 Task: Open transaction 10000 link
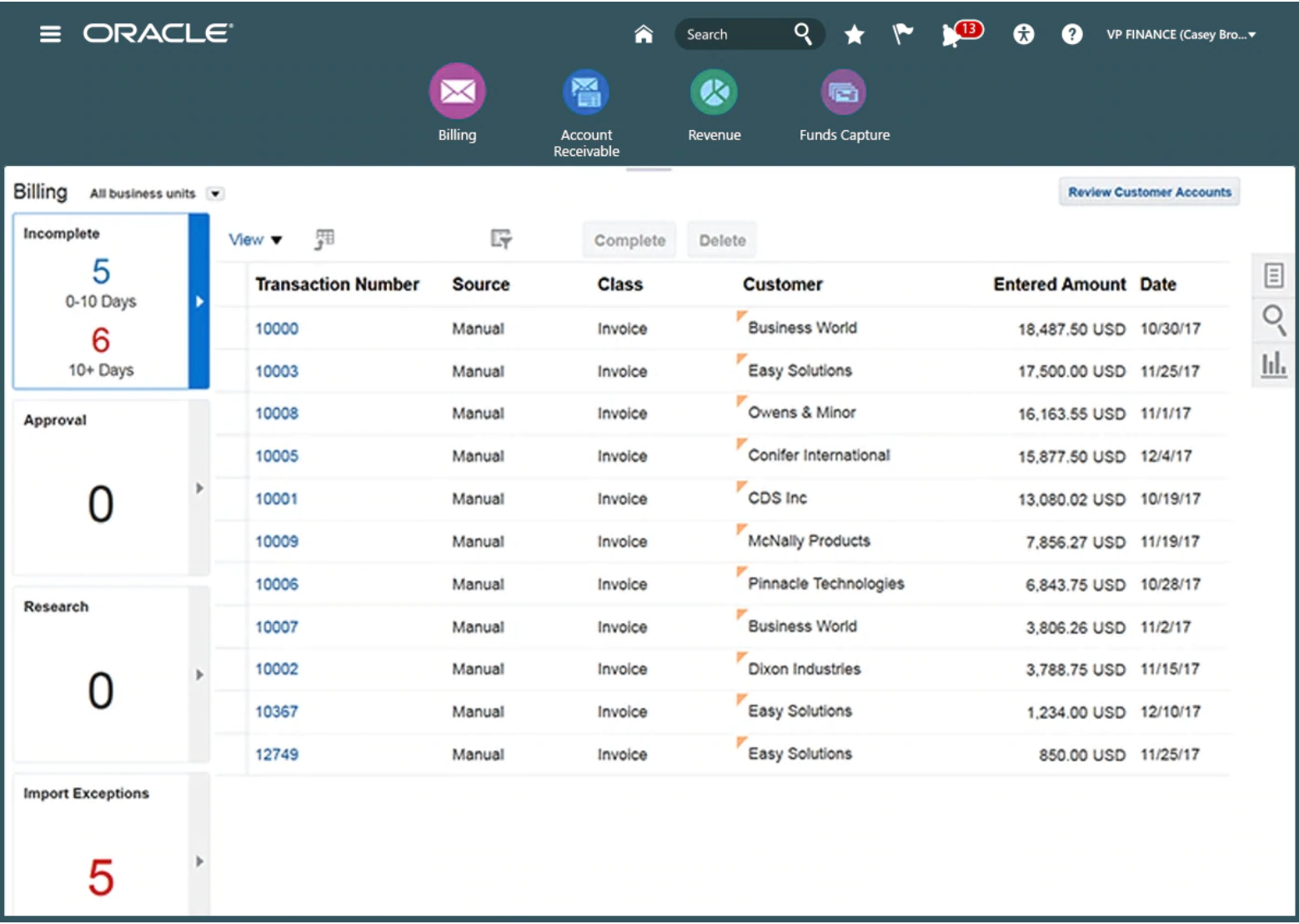[x=276, y=329]
